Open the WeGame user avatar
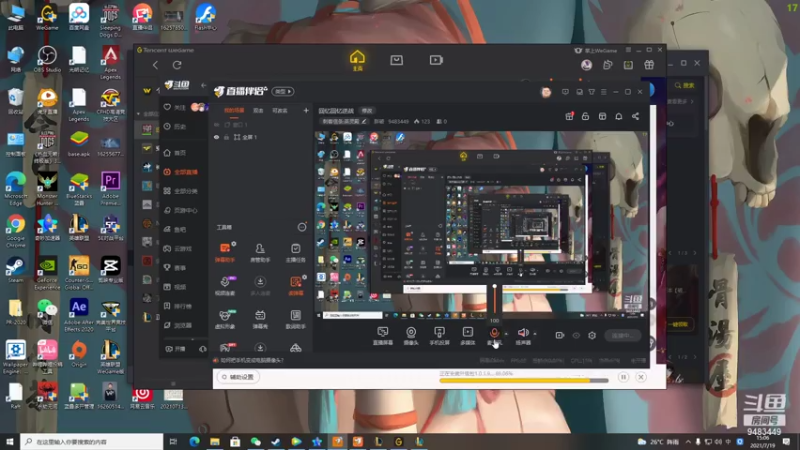The height and width of the screenshot is (450, 800). [586, 65]
